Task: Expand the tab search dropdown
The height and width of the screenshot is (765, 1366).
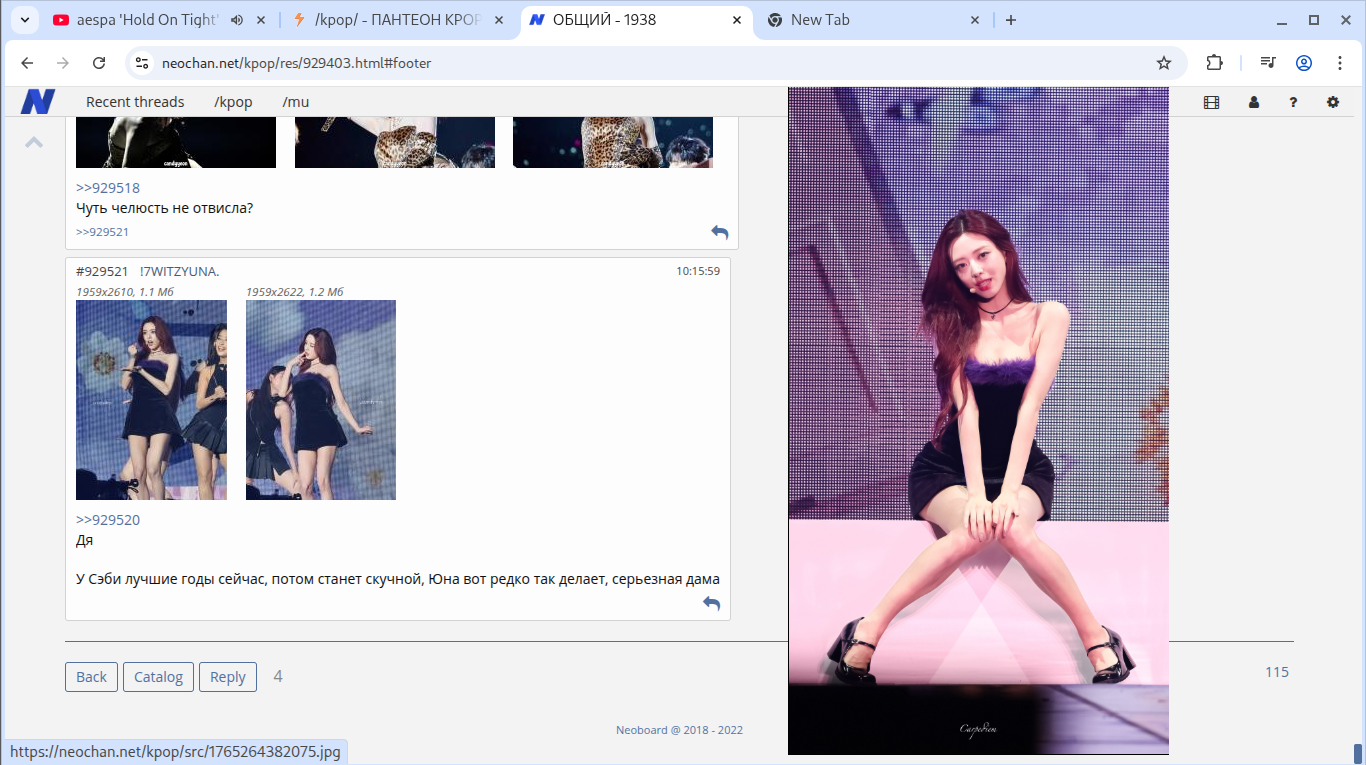Action: [x=24, y=20]
